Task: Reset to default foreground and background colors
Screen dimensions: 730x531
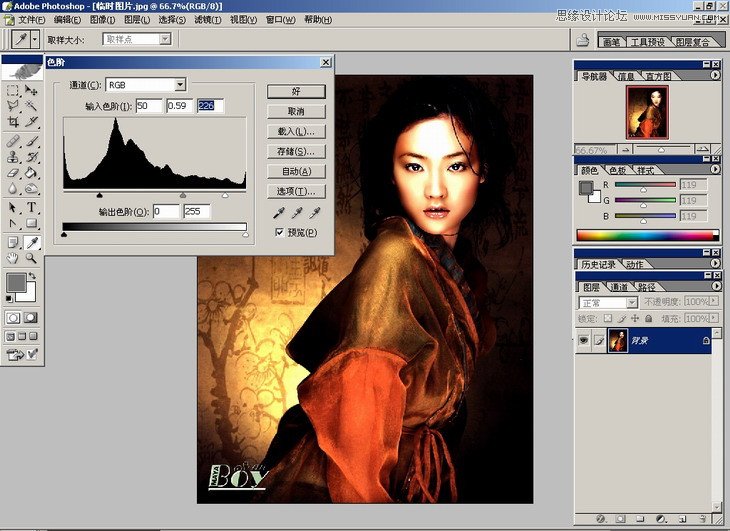Action: pyautogui.click(x=9, y=299)
